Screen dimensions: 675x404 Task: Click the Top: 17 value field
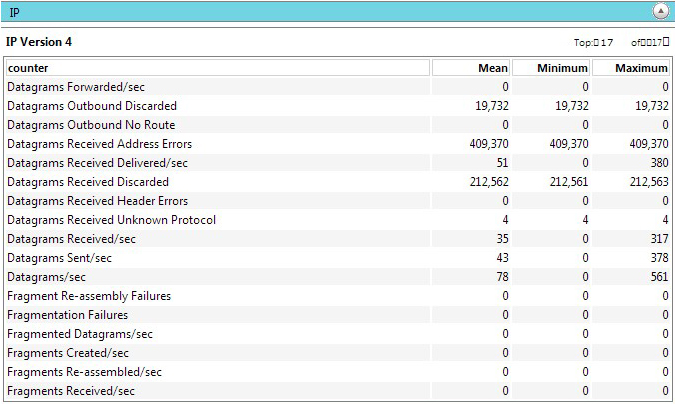603,42
